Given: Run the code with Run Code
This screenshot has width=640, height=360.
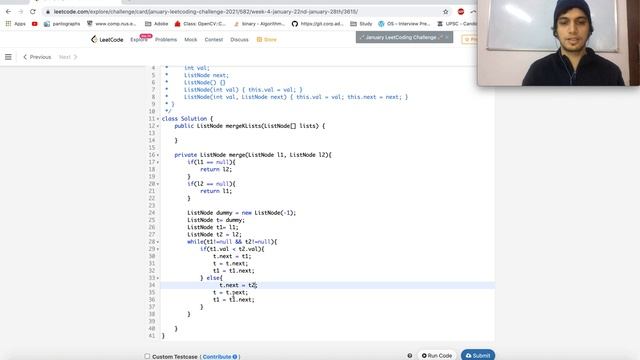Looking at the screenshot, I should [437, 356].
